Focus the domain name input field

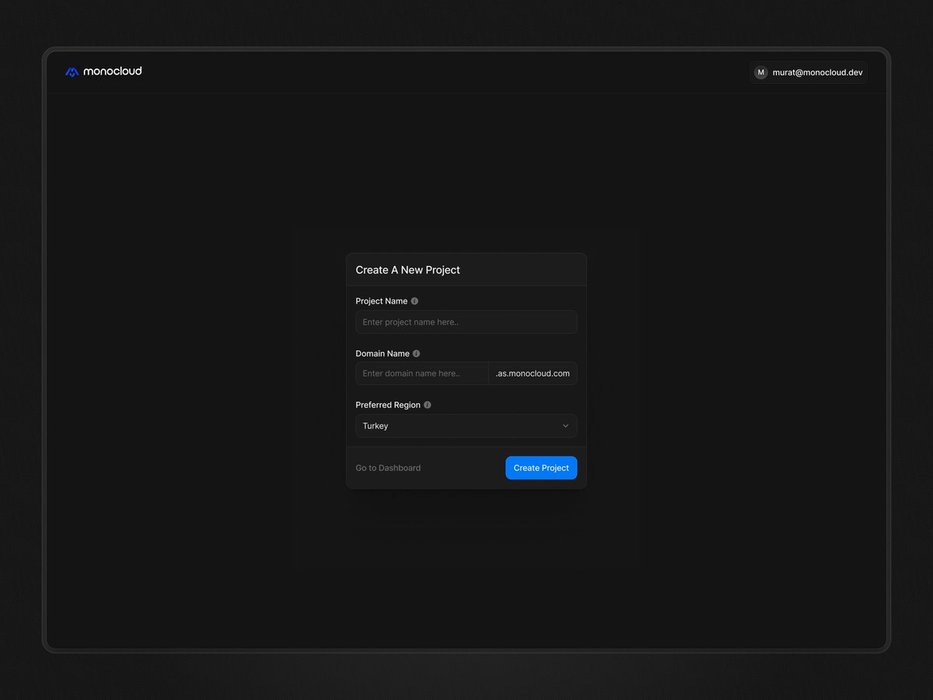(422, 373)
